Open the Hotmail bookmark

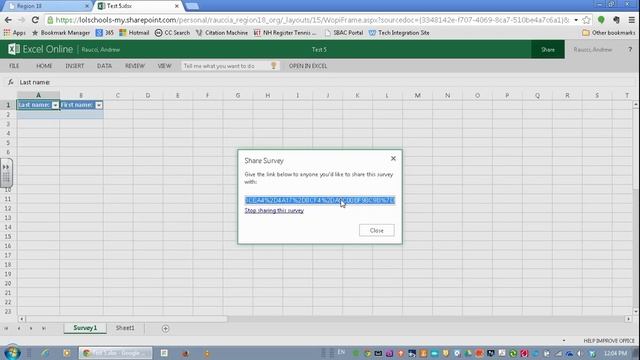(134, 33)
